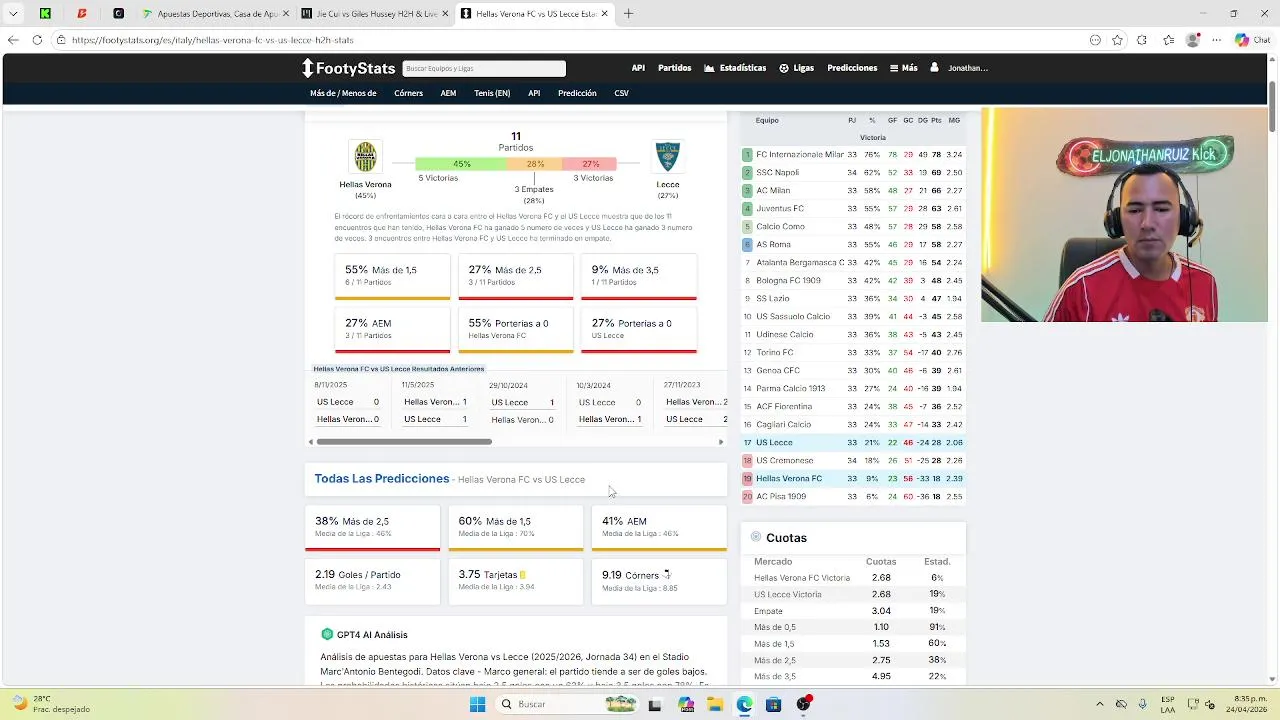Image resolution: width=1280 pixels, height=720 pixels.
Task: Open Predicciones in the top navigation
Action: (852, 68)
